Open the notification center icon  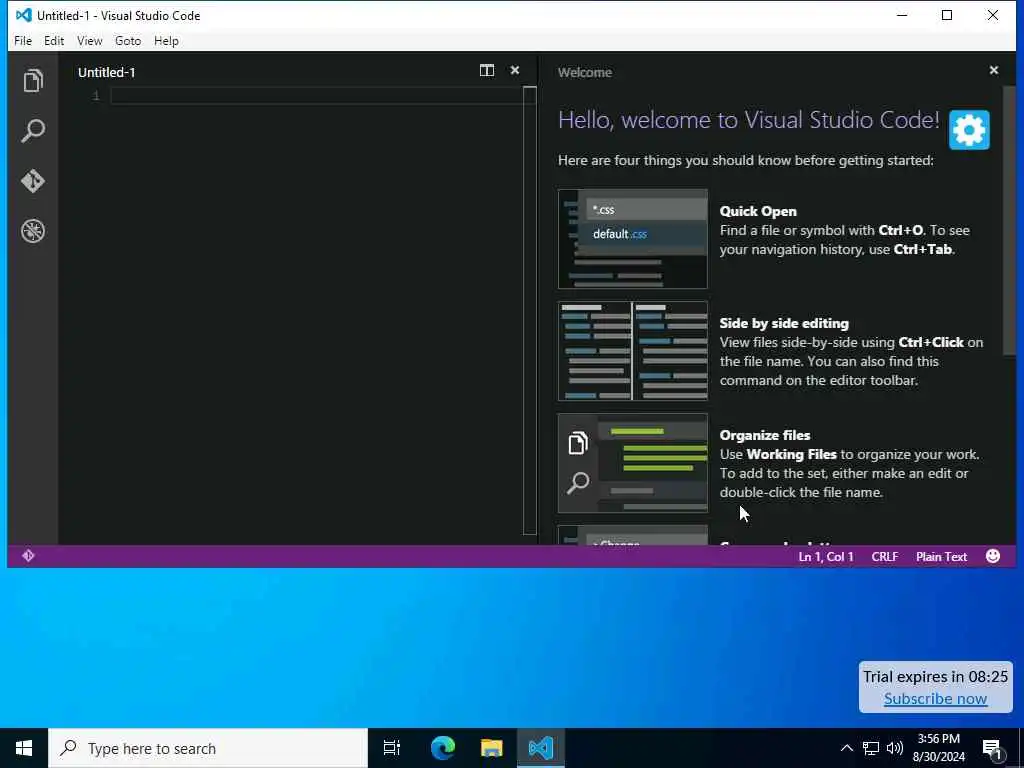[993, 748]
